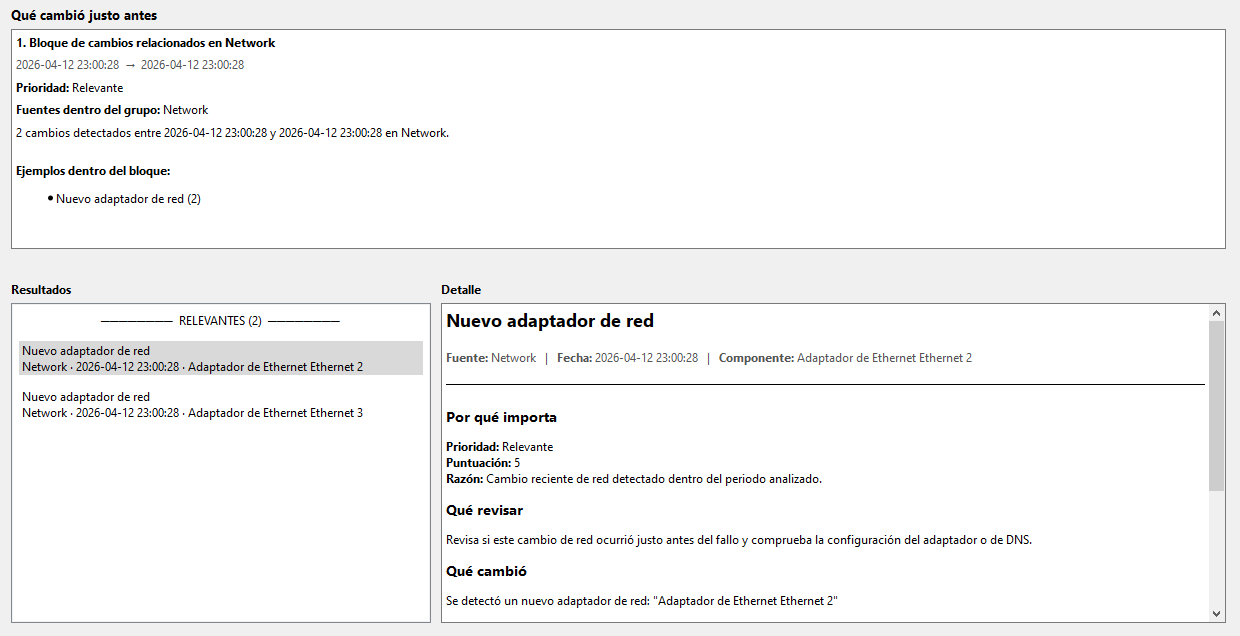Click the large 'Nuevo adaptador de red' detail title

point(550,321)
